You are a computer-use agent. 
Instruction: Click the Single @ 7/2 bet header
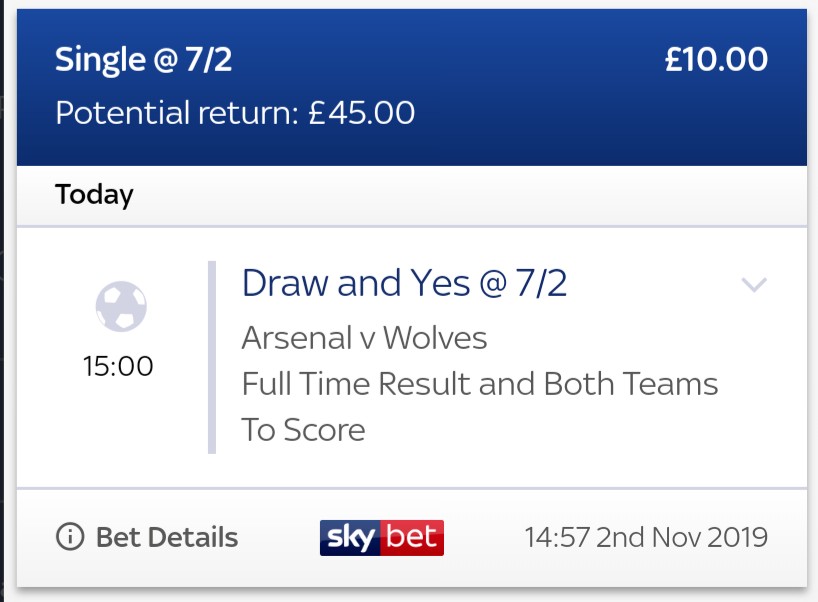(143, 59)
